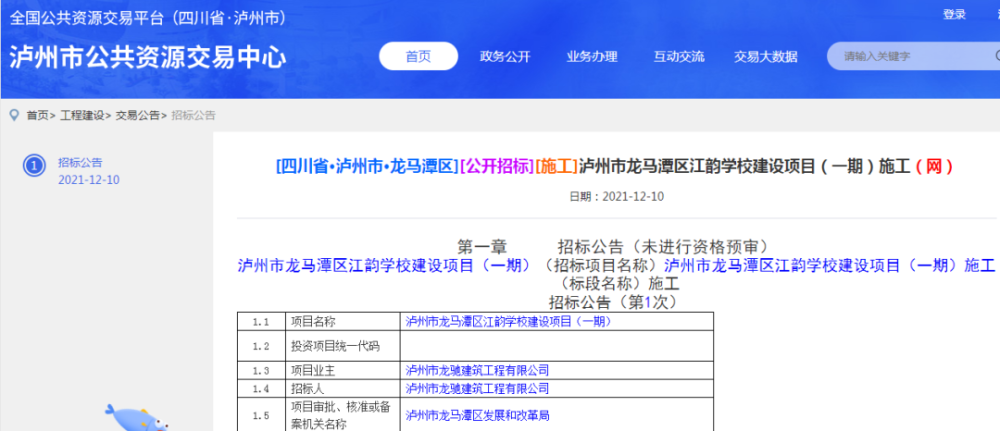Click 首页 in the breadcrumb trail
This screenshot has height=431, width=1000.
(37, 116)
